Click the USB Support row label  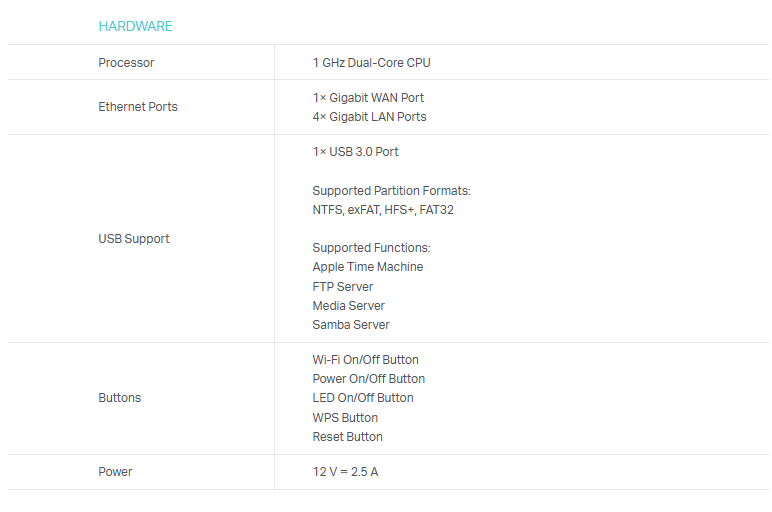pyautogui.click(x=134, y=239)
